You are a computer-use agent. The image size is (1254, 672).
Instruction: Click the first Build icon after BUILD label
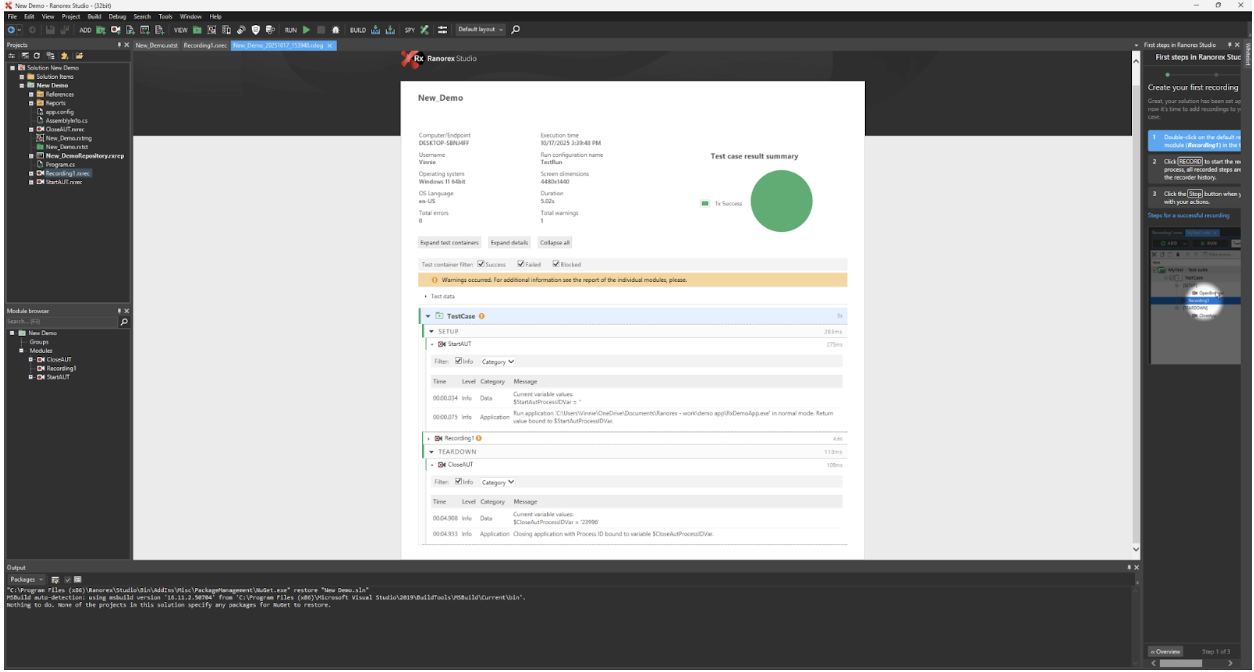pos(375,30)
